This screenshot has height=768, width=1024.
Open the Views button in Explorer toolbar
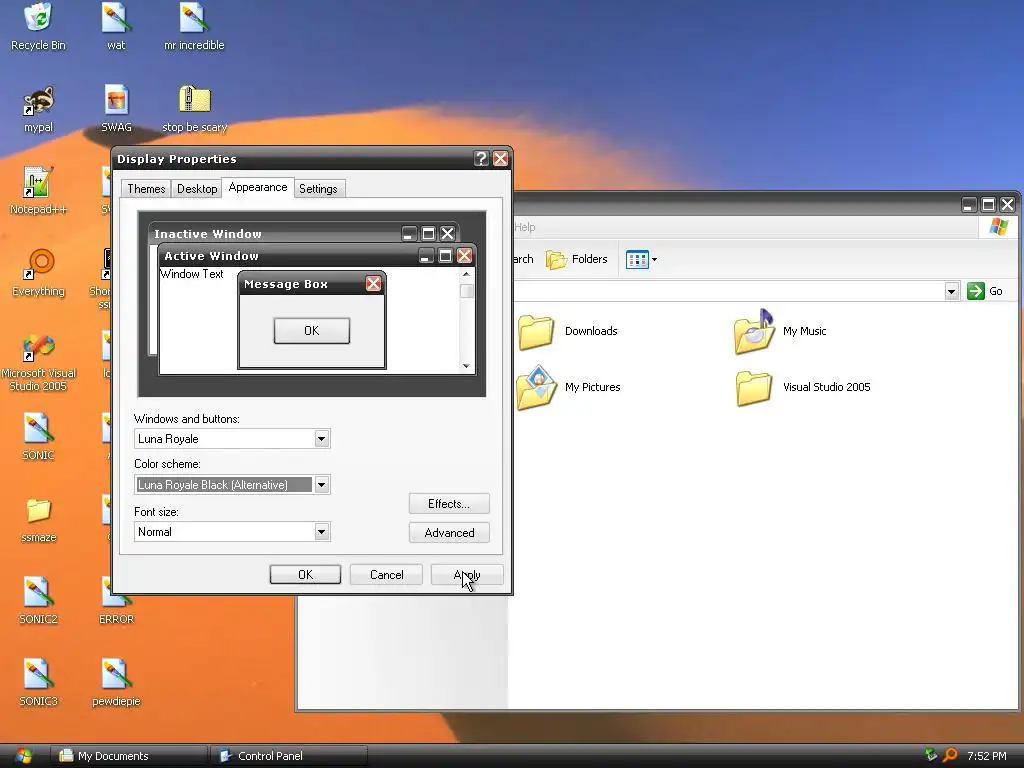coord(641,259)
